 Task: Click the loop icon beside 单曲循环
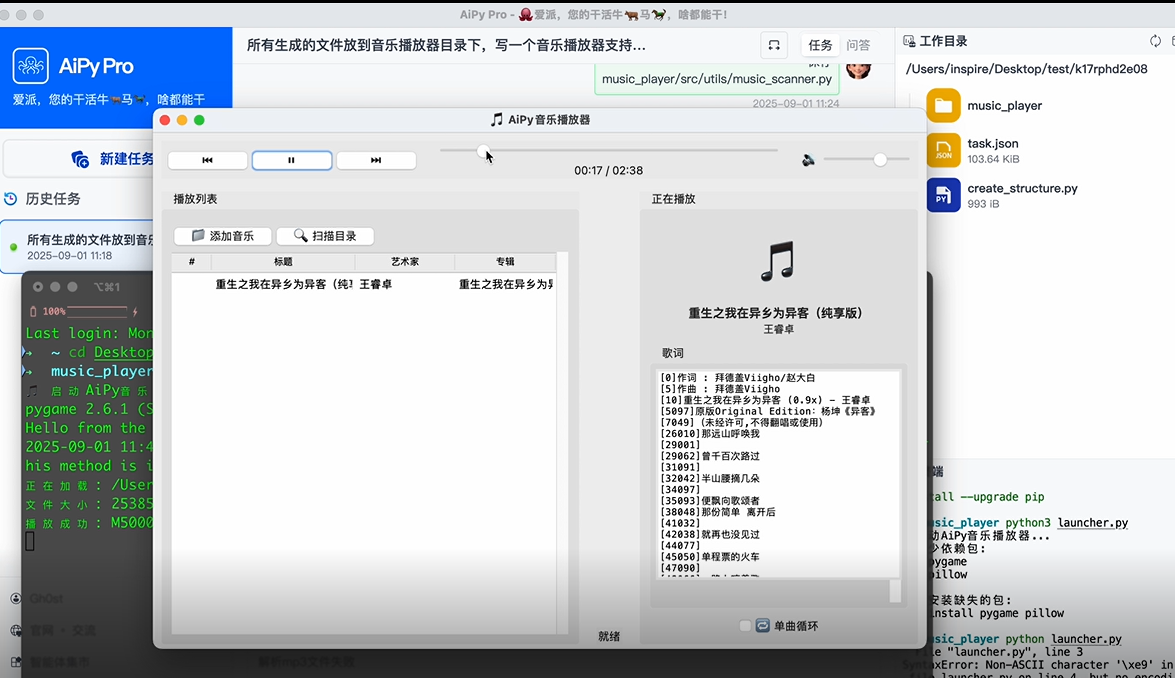click(x=763, y=626)
